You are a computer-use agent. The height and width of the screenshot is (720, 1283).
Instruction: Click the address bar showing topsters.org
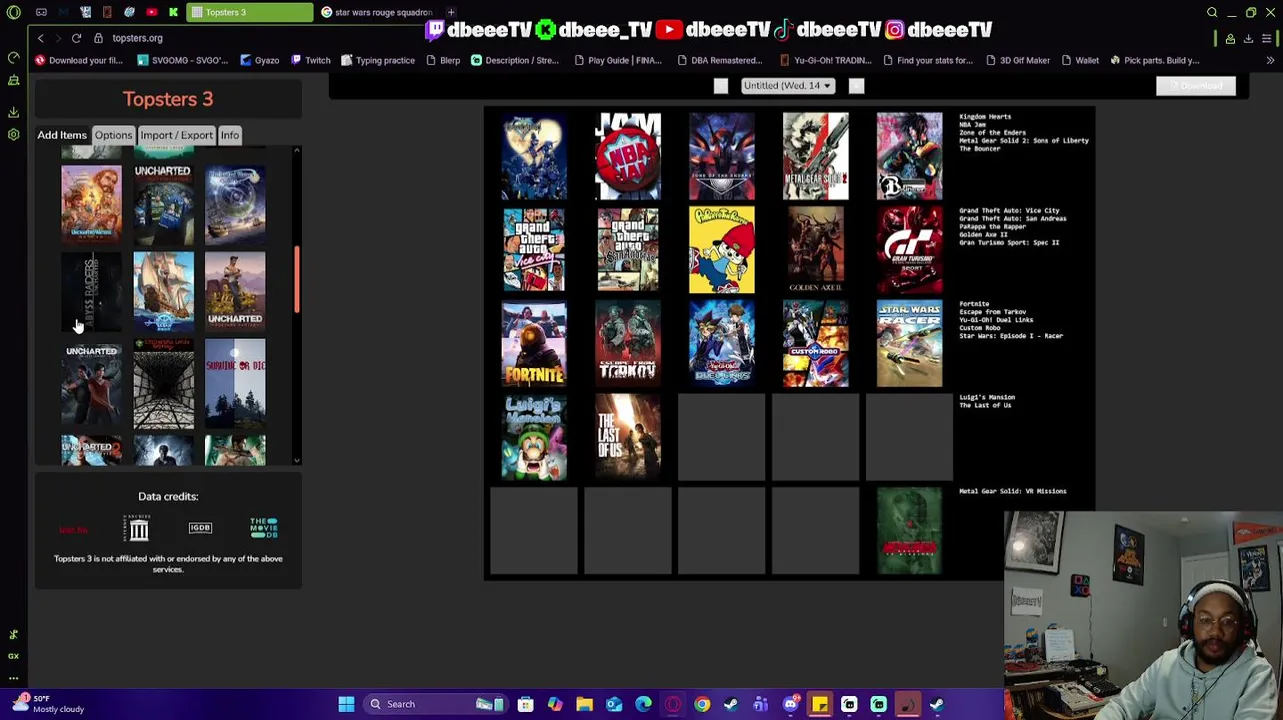tap(137, 38)
